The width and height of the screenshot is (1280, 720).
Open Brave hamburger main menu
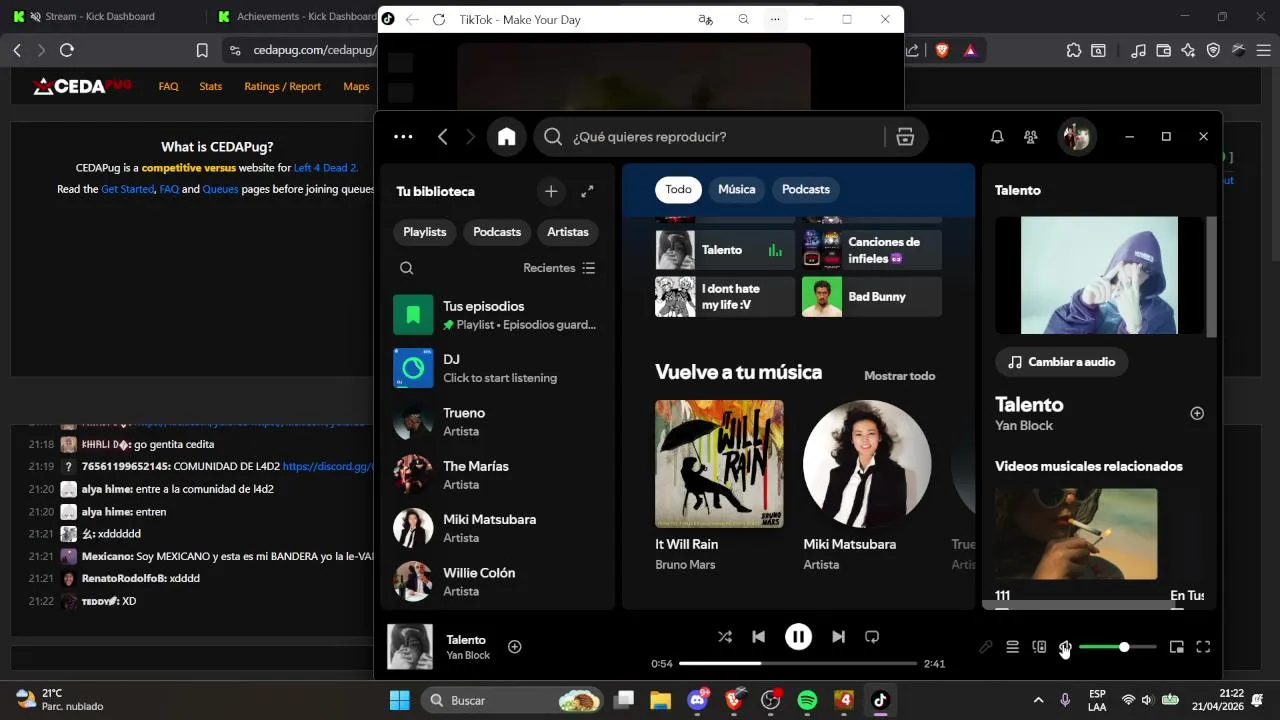1262,50
